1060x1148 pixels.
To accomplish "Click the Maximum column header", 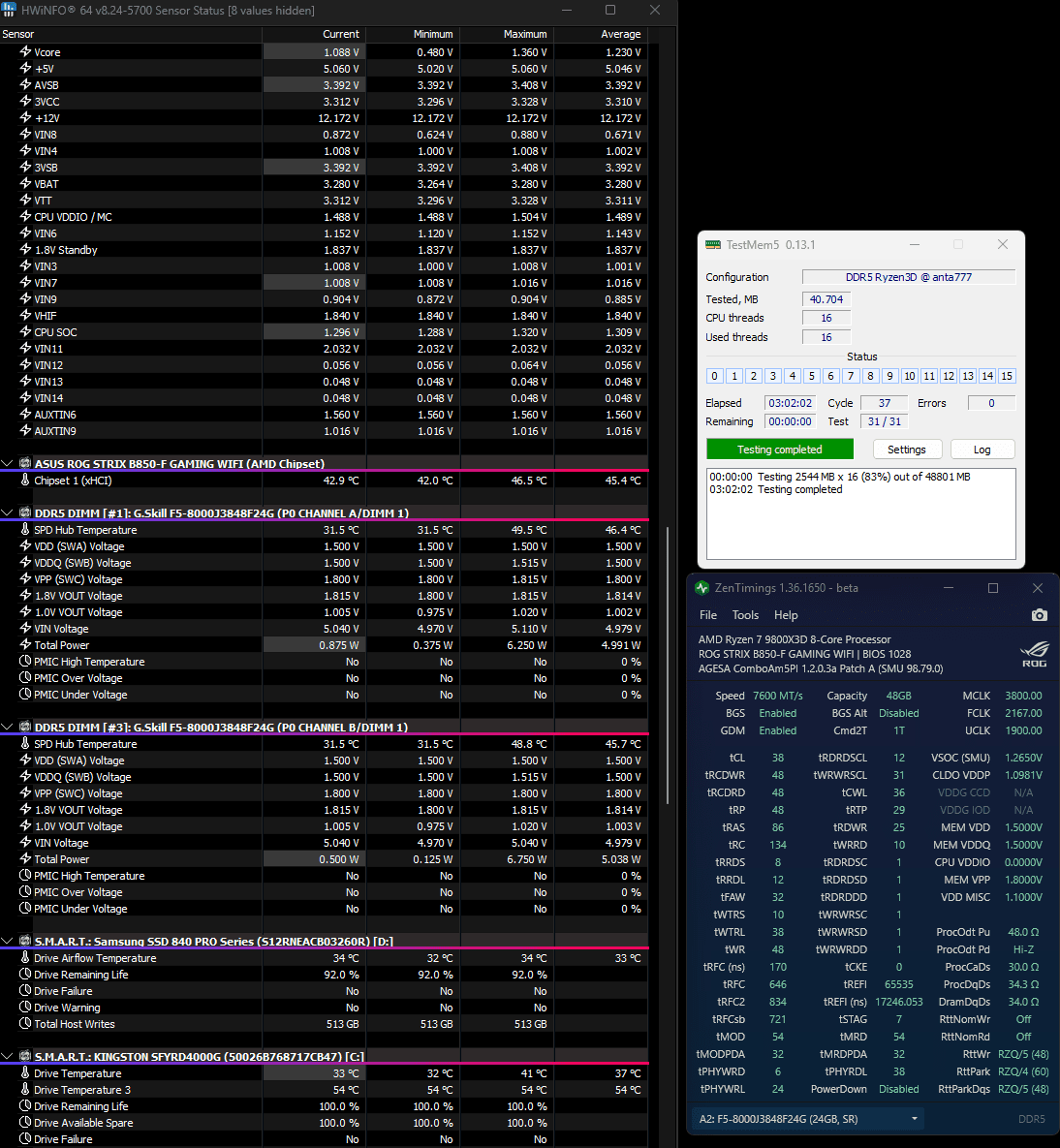I will click(x=507, y=34).
